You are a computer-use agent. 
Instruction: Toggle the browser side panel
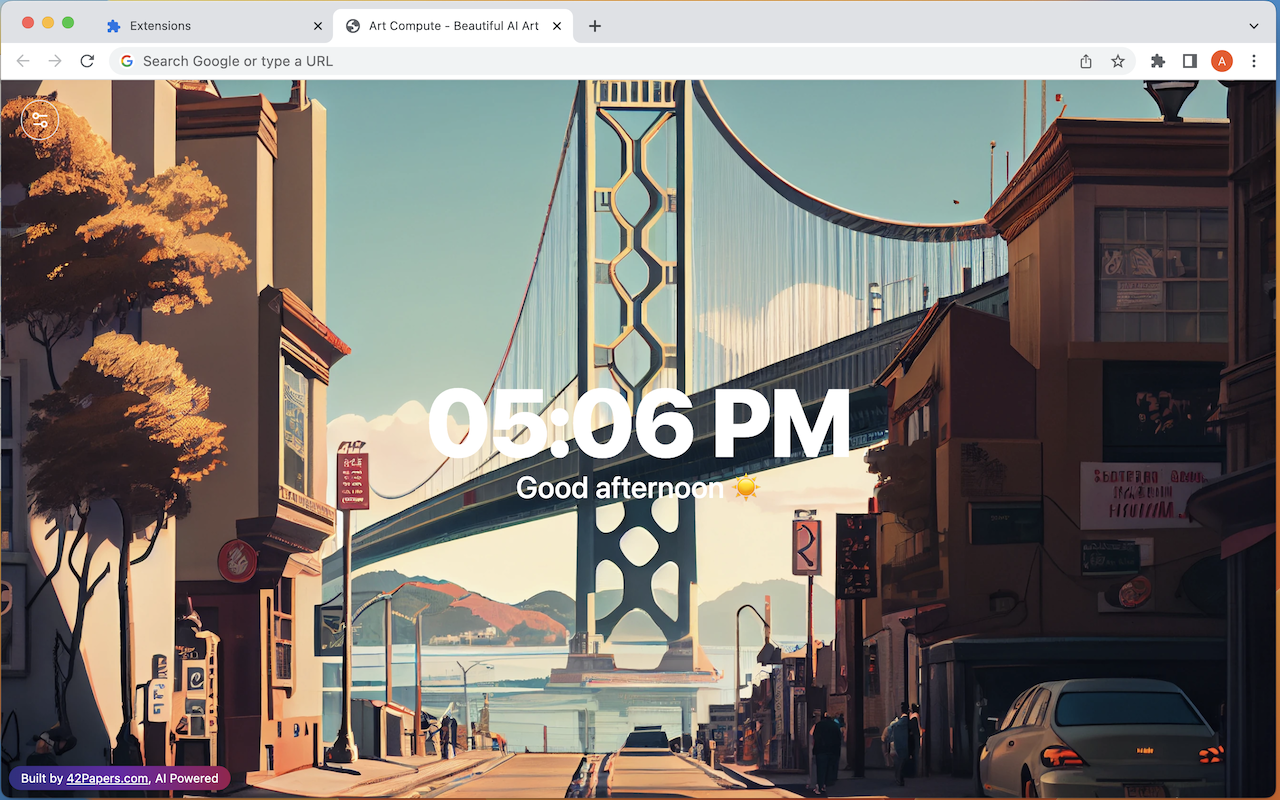pyautogui.click(x=1190, y=61)
